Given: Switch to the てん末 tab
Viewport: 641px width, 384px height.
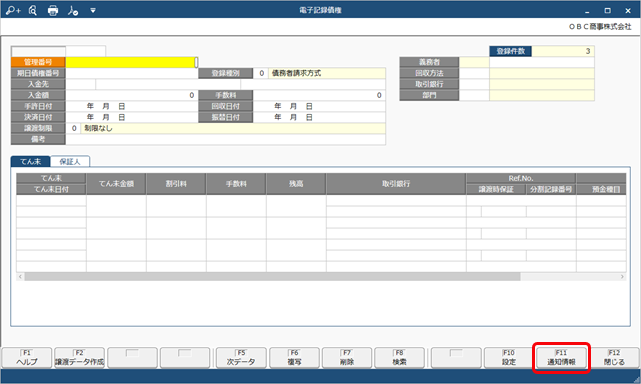Looking at the screenshot, I should click(30, 162).
